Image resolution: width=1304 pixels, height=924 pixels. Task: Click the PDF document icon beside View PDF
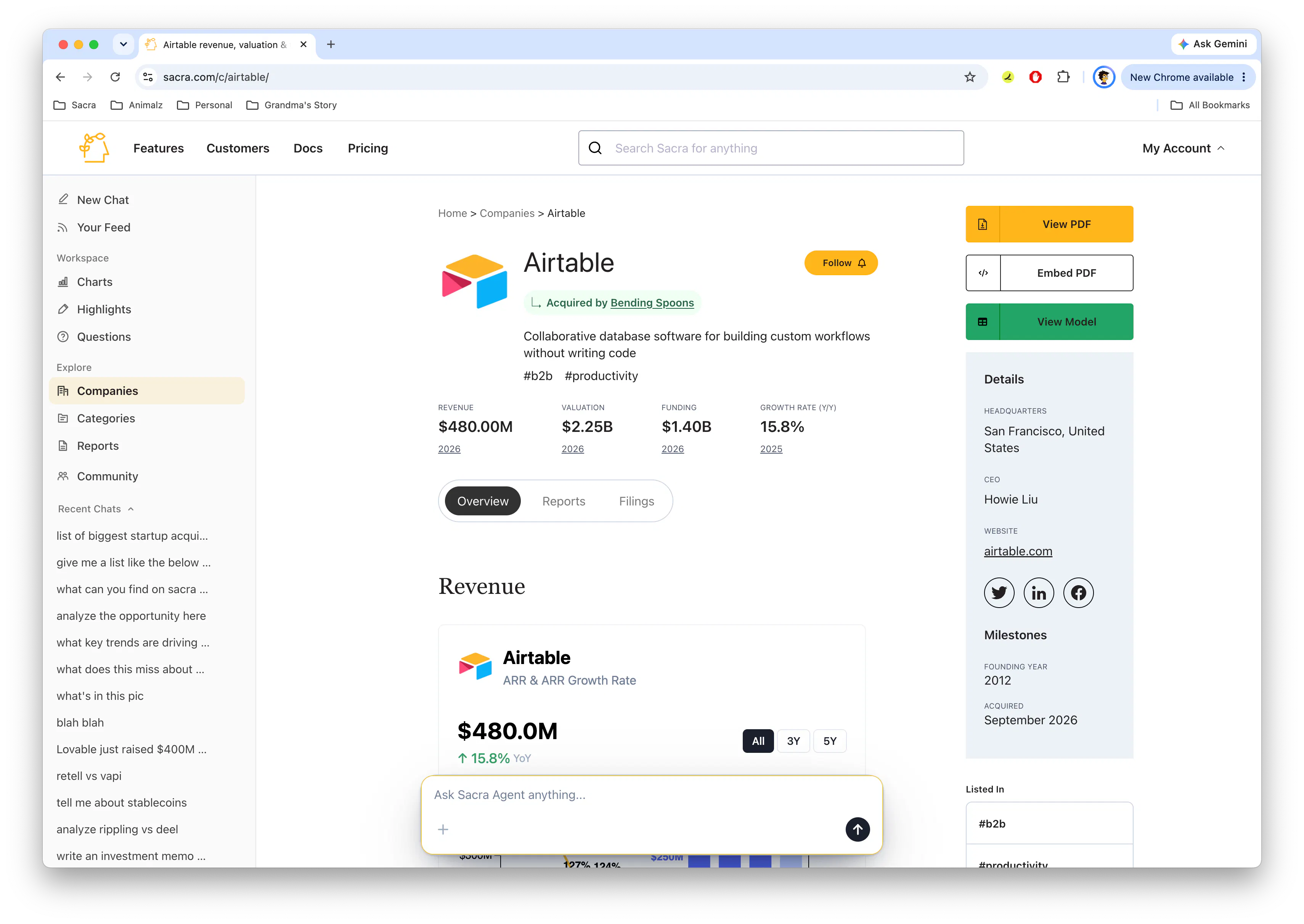click(983, 224)
